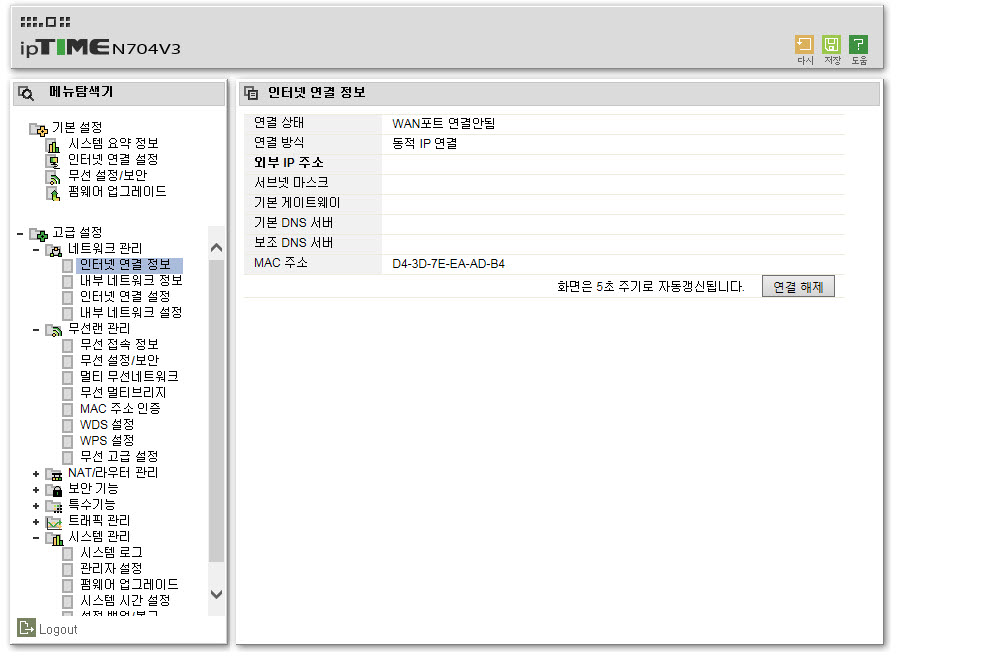The height and width of the screenshot is (657, 994).
Task: Collapse the 시스템 관리 branch
Action: [36, 538]
